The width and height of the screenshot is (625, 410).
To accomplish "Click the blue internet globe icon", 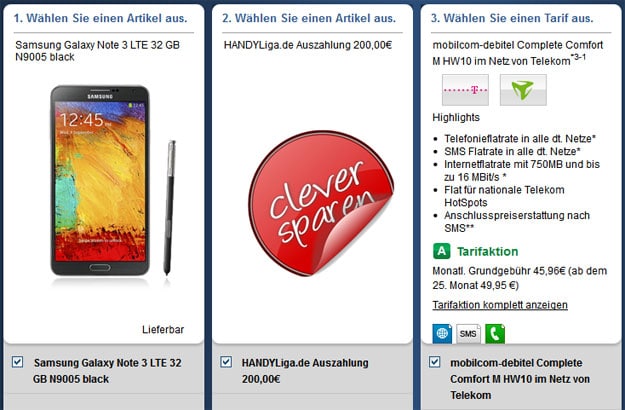I will click(x=442, y=333).
